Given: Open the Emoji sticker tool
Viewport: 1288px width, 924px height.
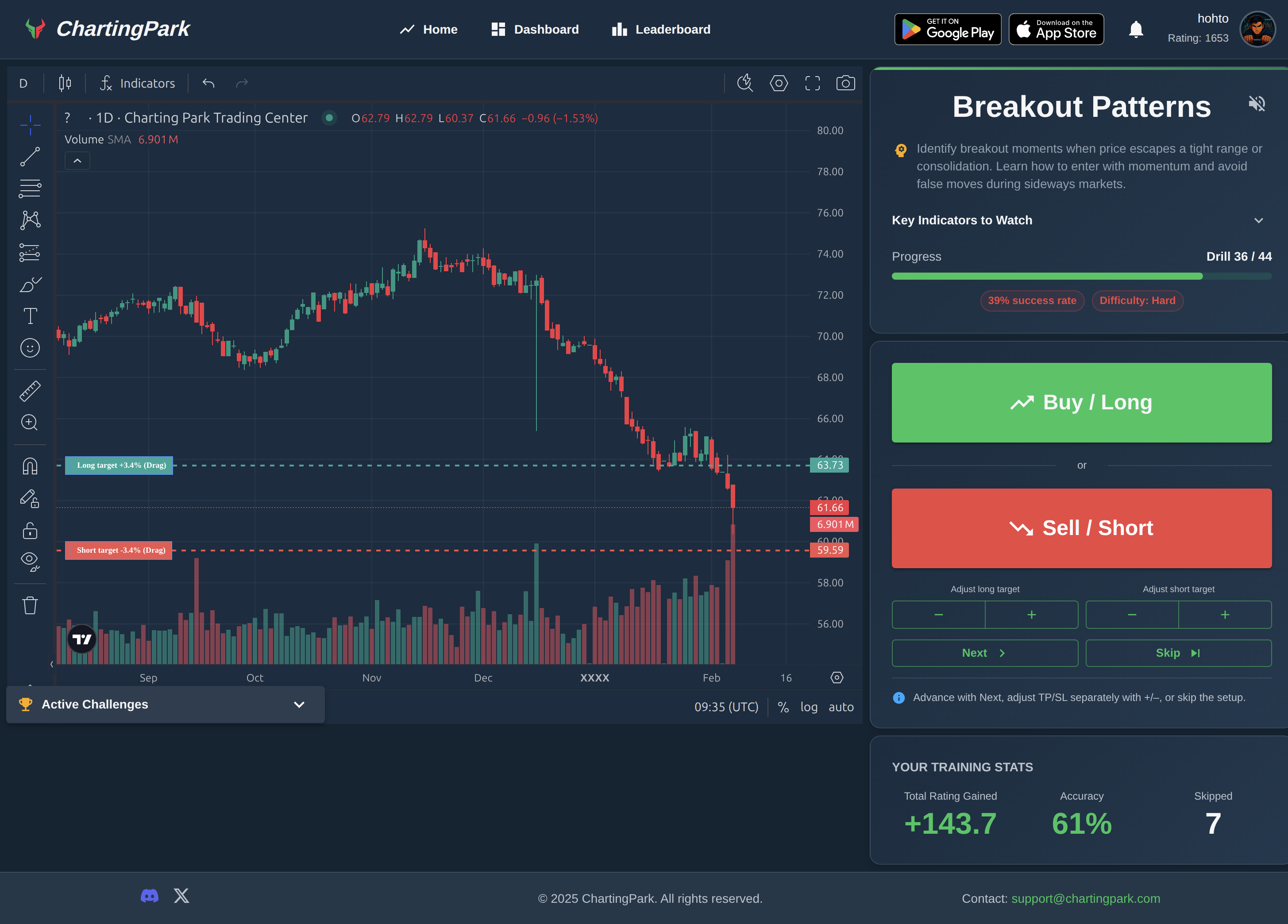Looking at the screenshot, I should 30,348.
